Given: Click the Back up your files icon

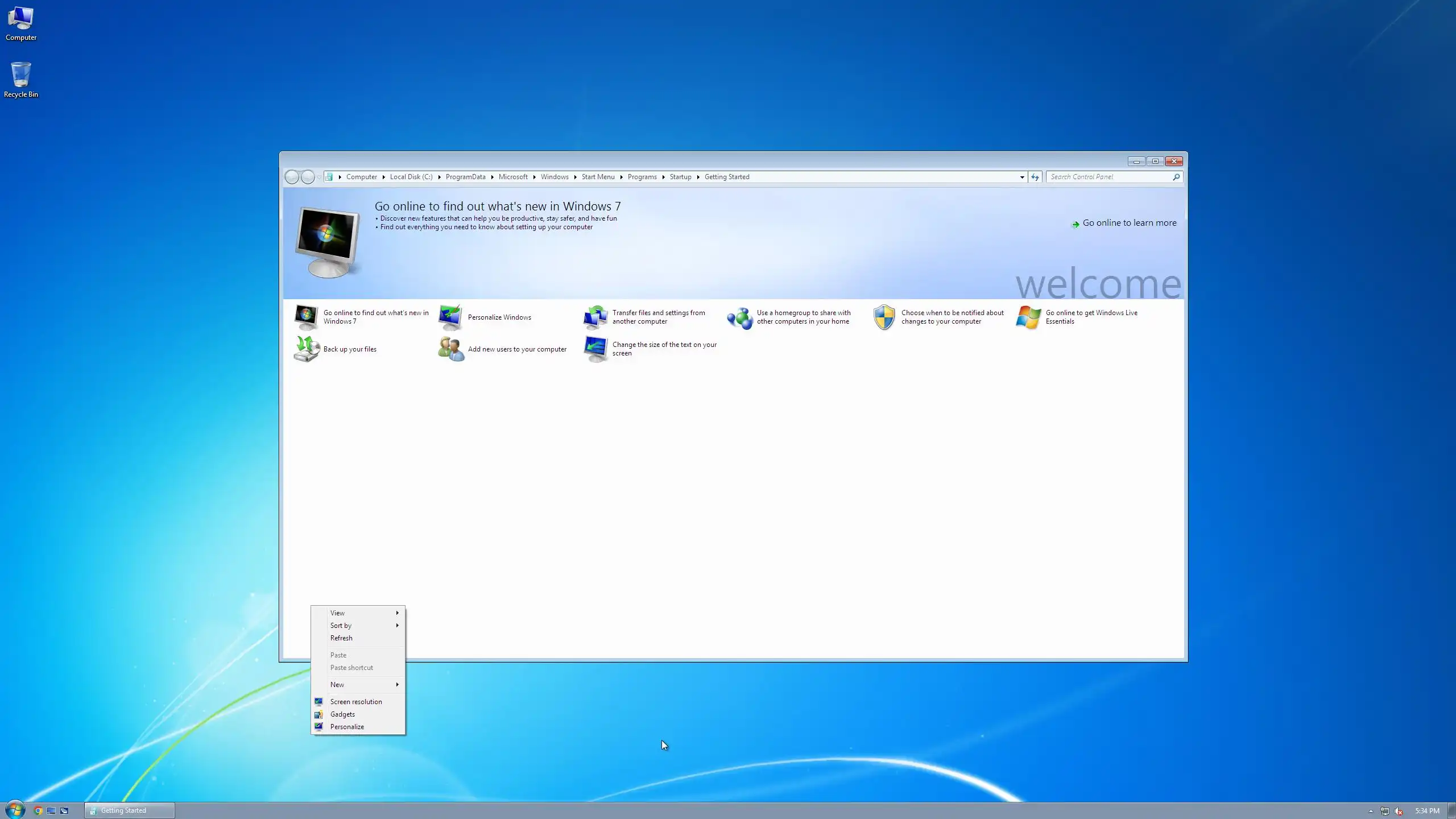Looking at the screenshot, I should pos(307,349).
